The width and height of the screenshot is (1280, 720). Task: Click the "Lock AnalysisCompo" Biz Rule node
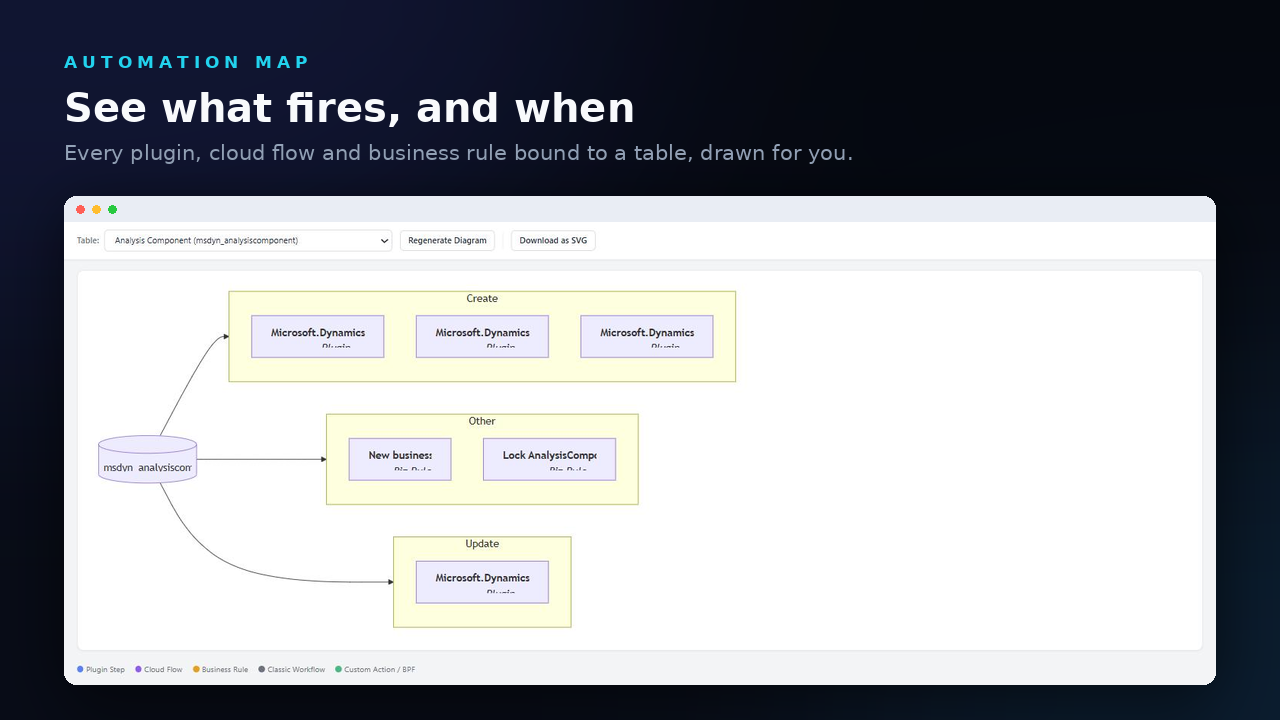pos(549,459)
